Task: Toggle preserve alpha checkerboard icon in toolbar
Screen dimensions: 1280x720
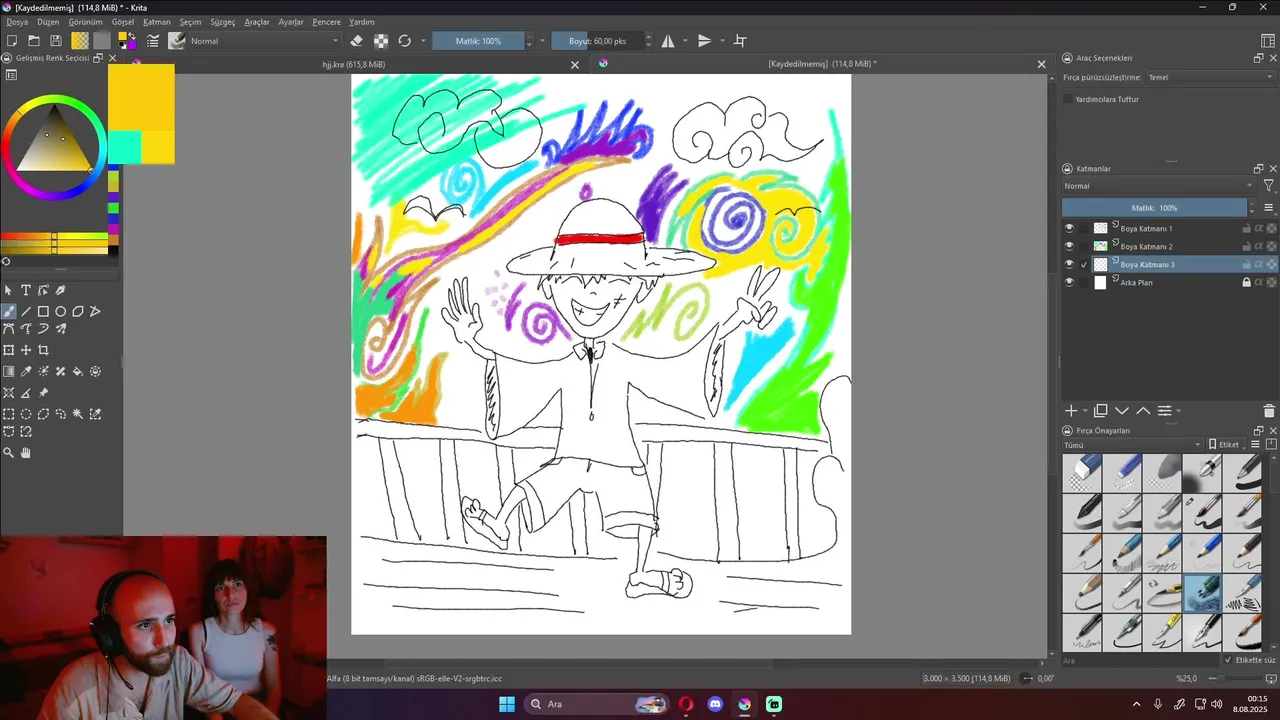Action: pos(381,41)
